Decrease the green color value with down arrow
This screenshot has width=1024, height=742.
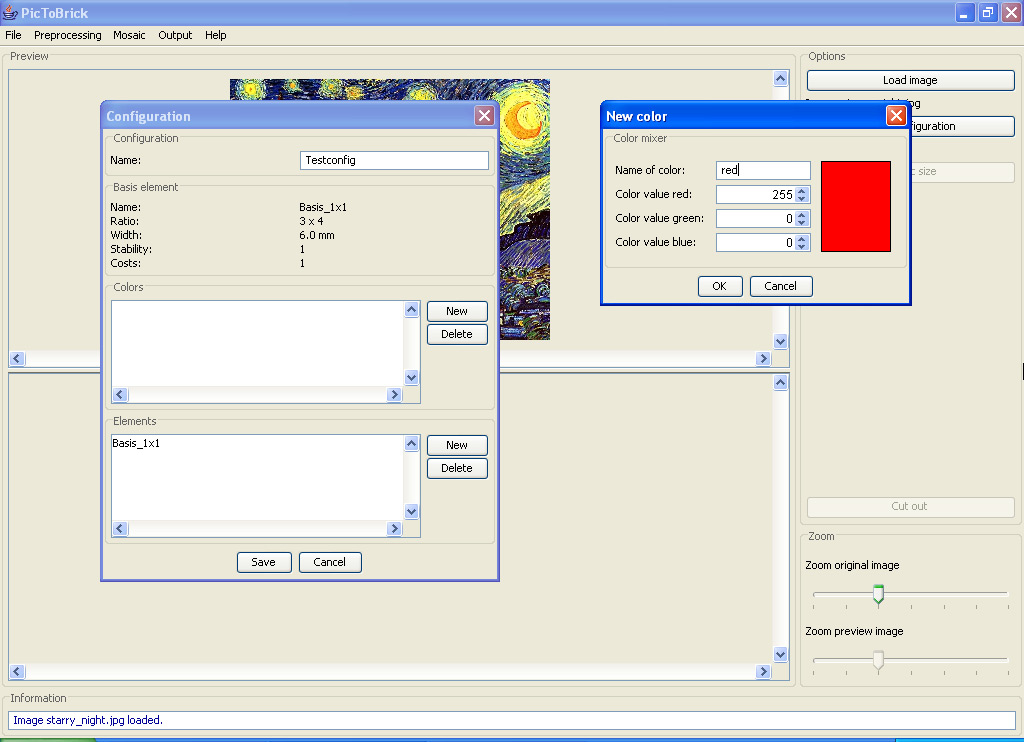click(x=803, y=222)
